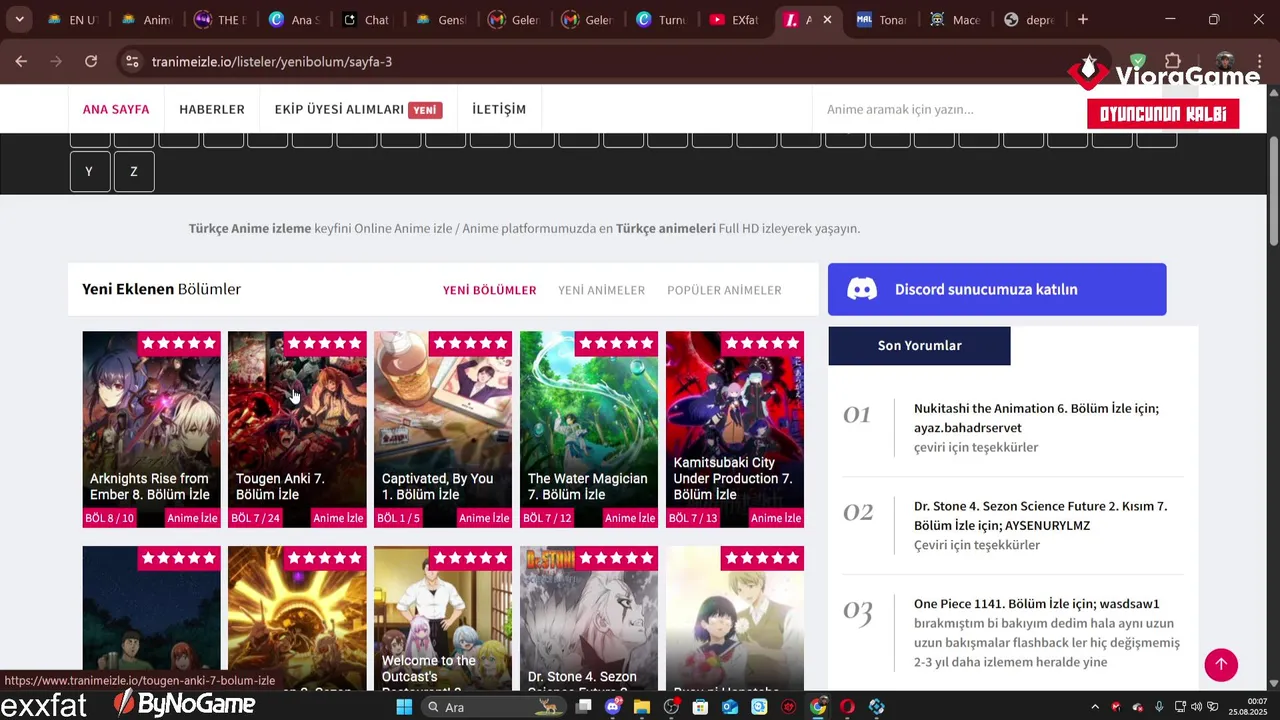Open Kamitsubaki City Under Production 7. Bölüm thumbnail
Screen dimensions: 1280x720
click(x=735, y=429)
